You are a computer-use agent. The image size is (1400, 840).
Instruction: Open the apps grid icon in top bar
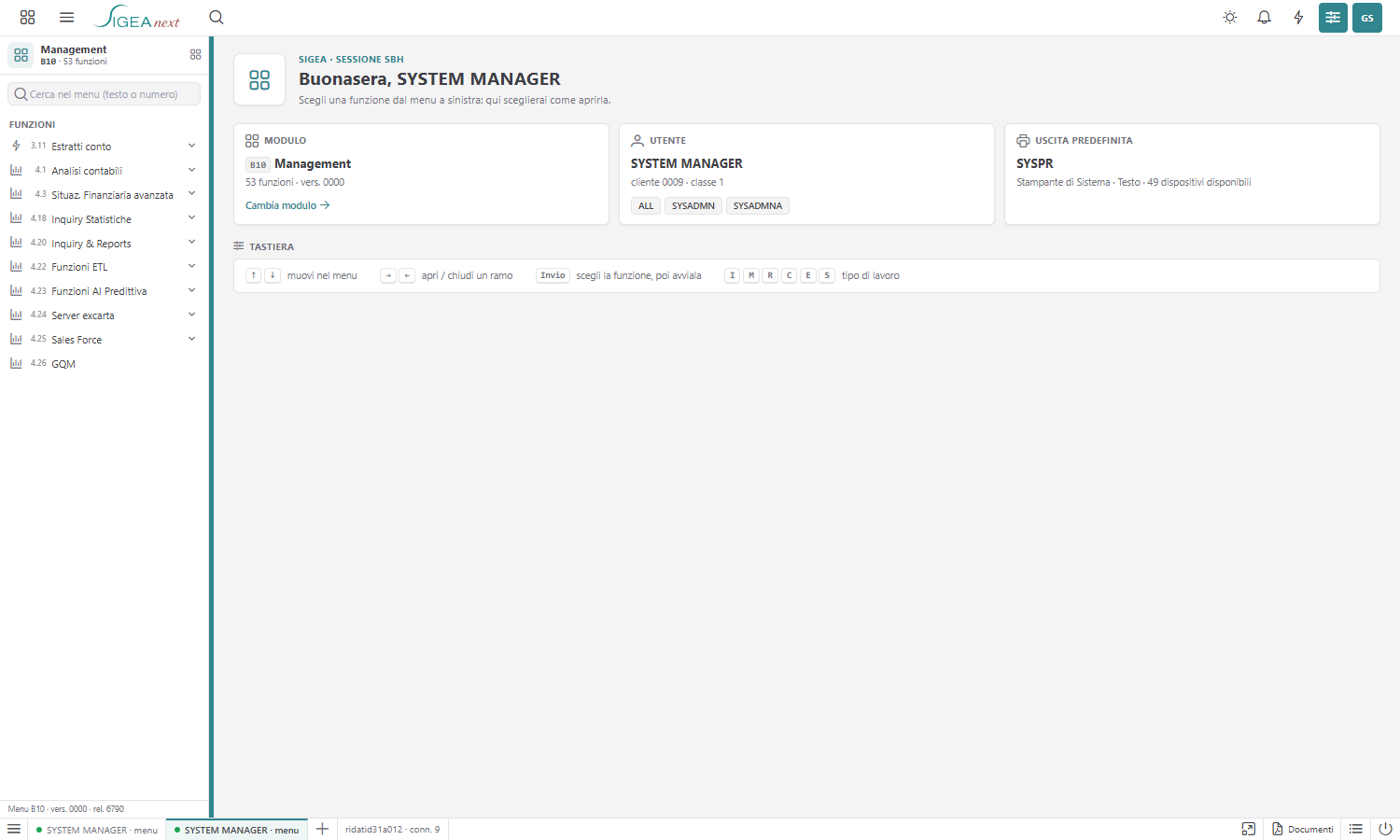(27, 18)
